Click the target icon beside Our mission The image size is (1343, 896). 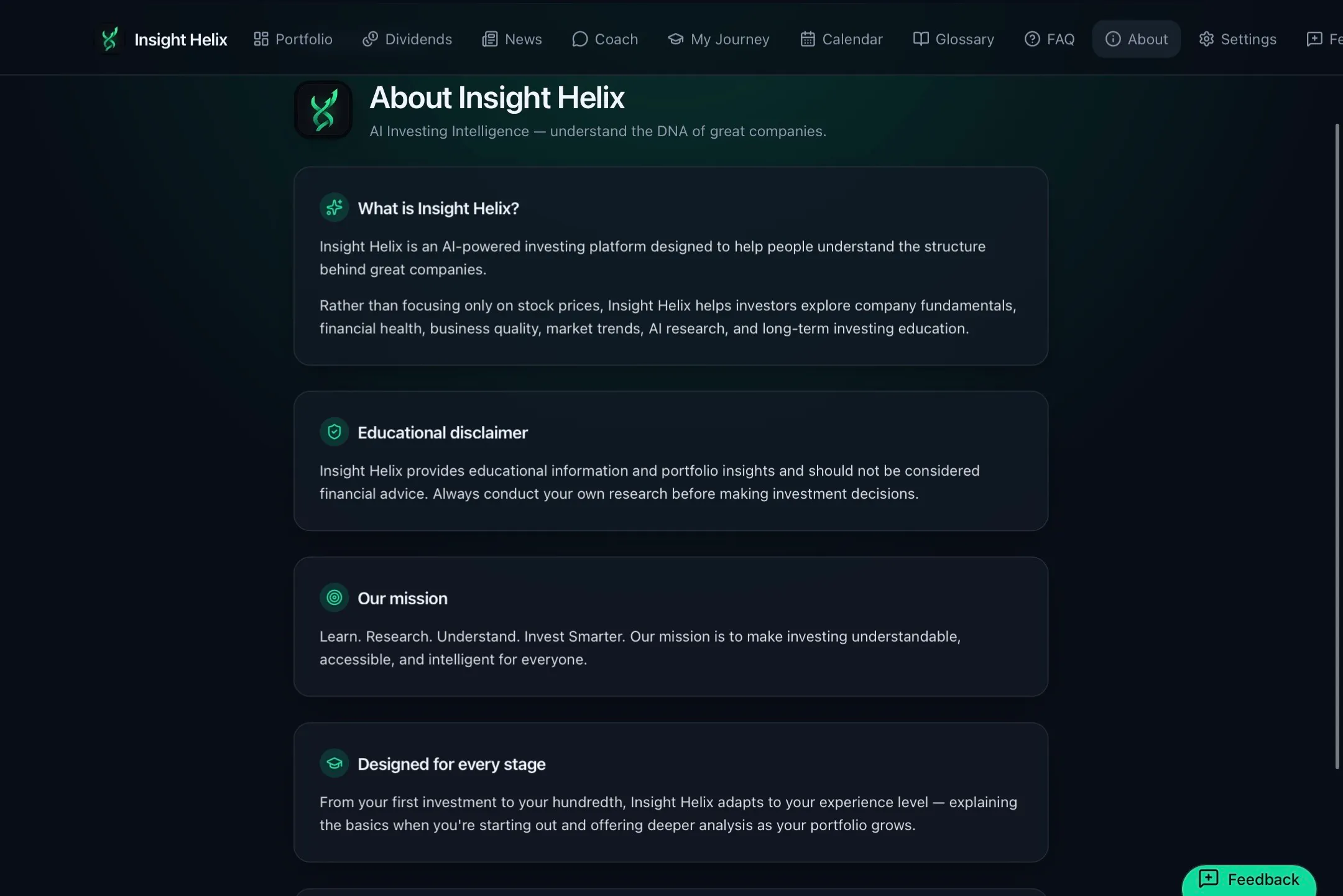[335, 598]
